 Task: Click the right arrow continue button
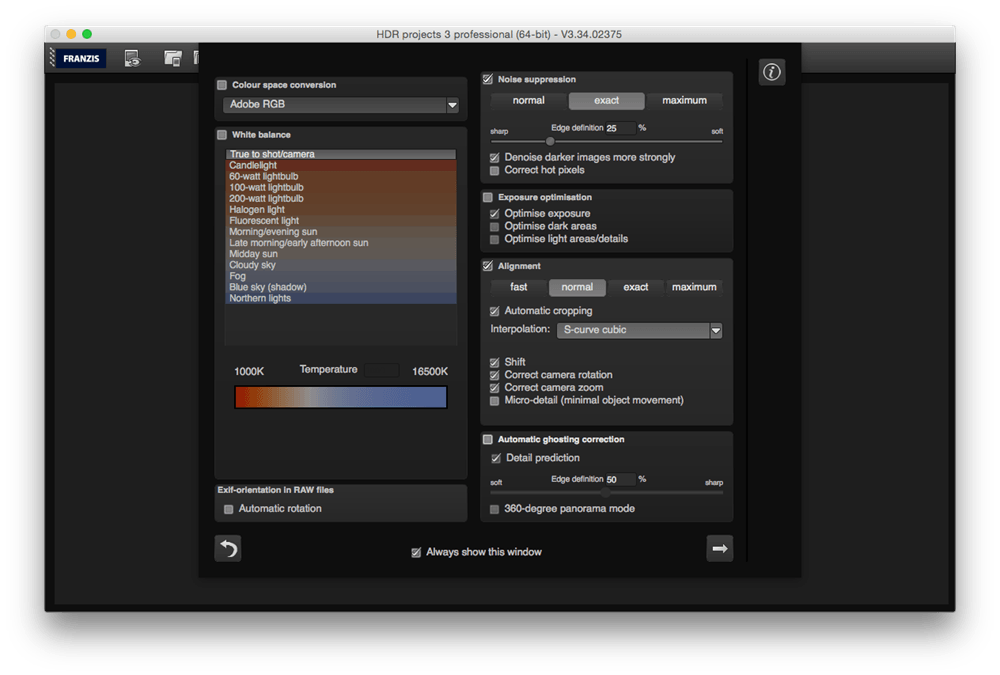click(x=719, y=548)
